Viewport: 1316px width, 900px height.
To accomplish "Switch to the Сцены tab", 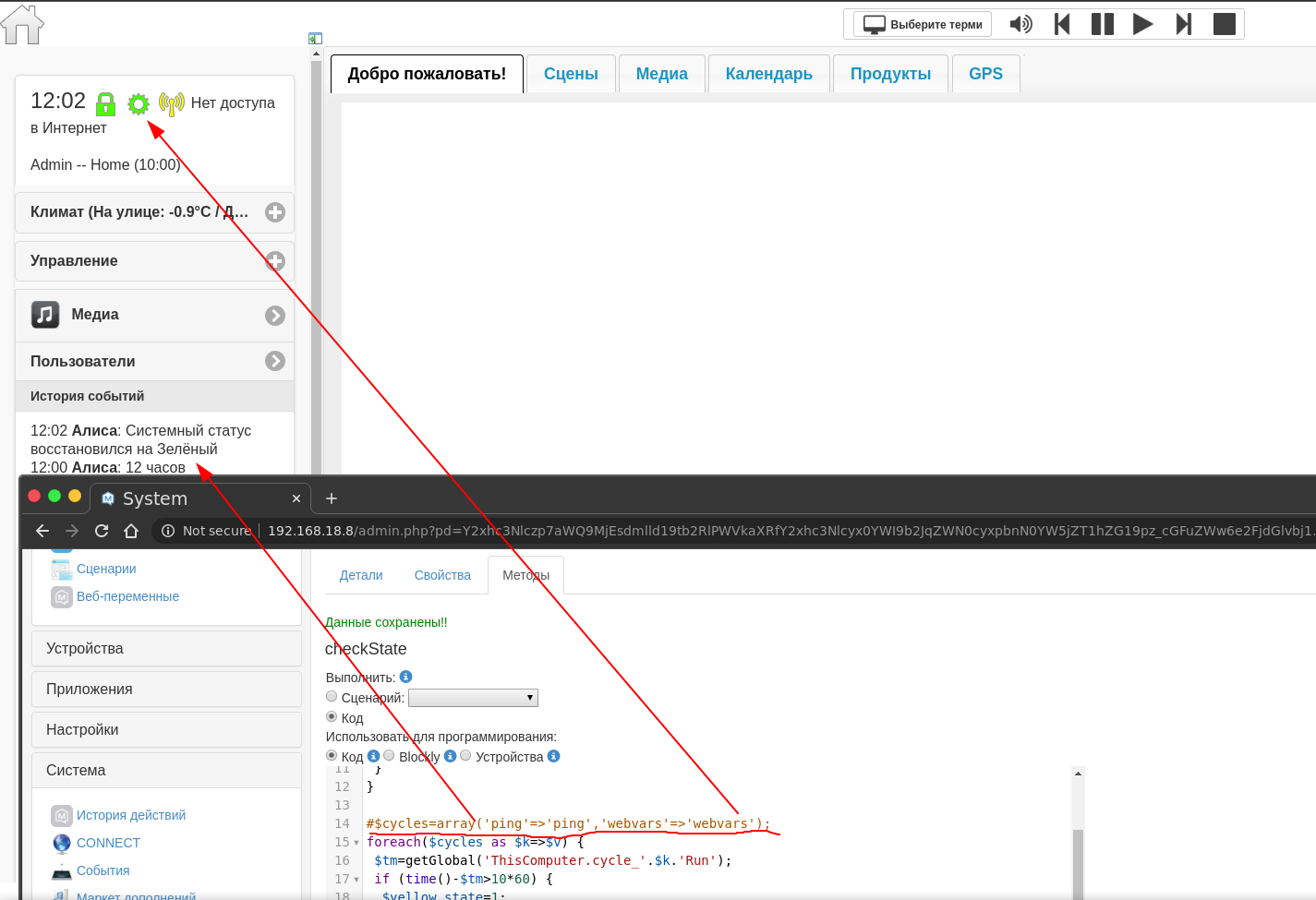I will pyautogui.click(x=571, y=74).
